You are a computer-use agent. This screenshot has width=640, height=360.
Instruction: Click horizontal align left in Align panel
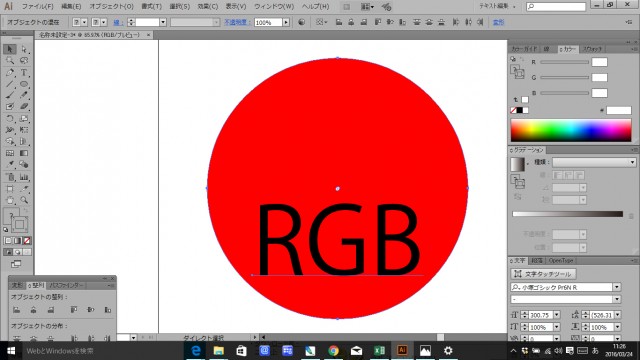click(16, 310)
